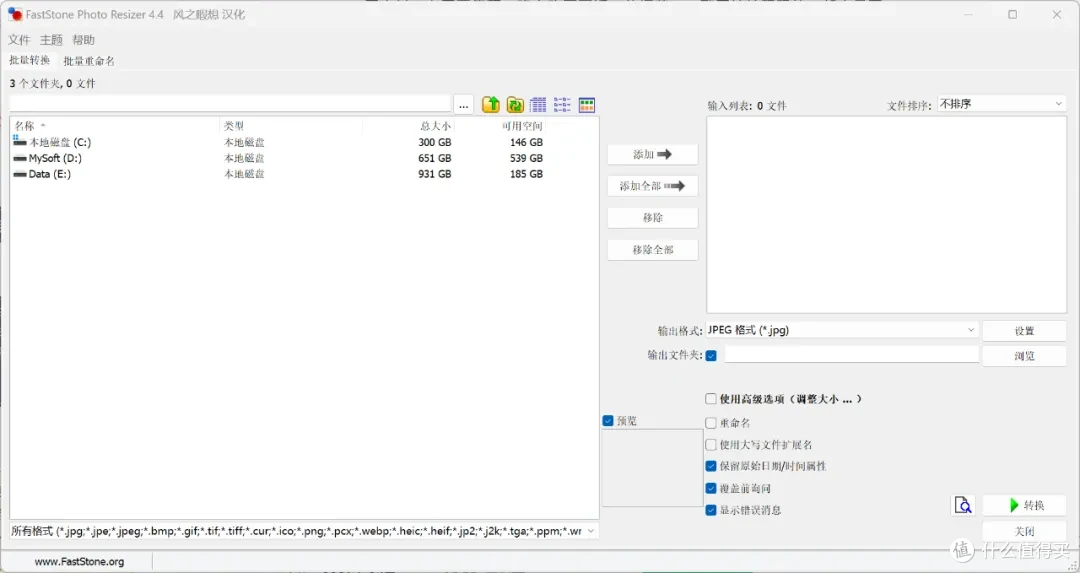Switch to the 批量重命名 tab

(x=89, y=61)
